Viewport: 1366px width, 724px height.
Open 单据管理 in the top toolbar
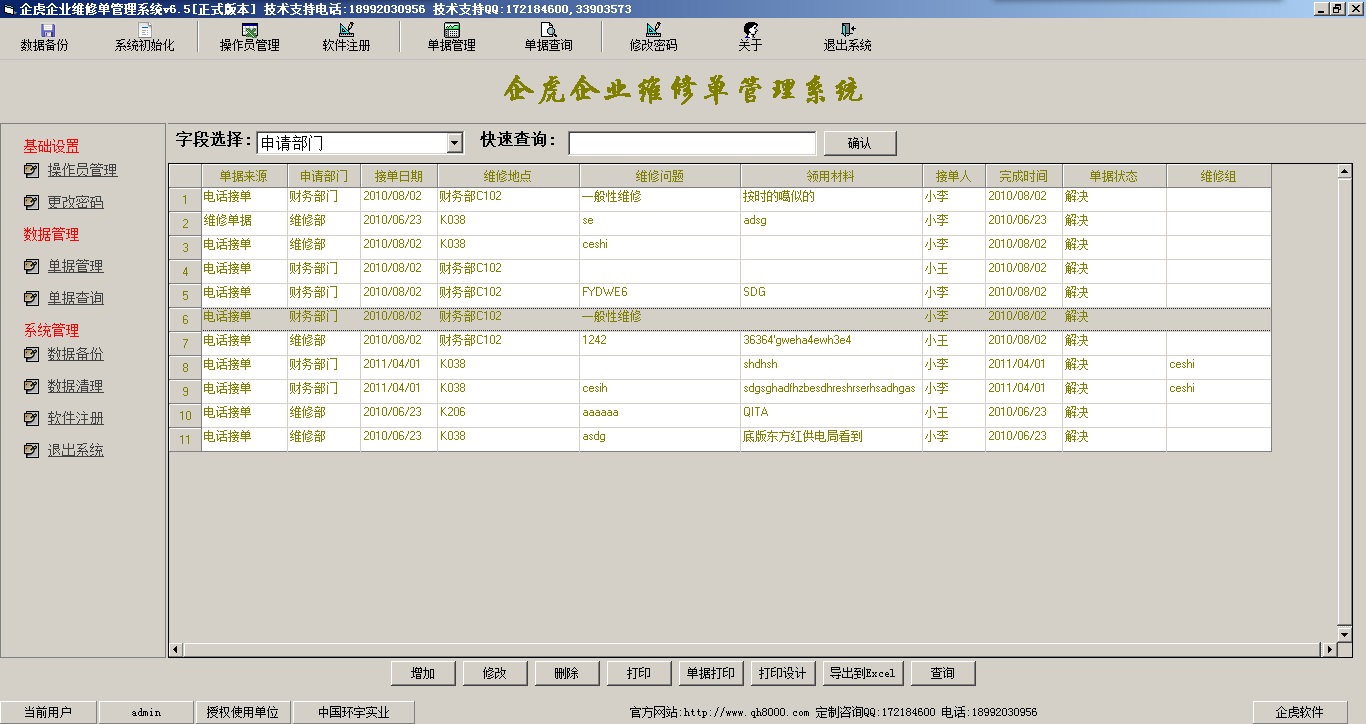pos(451,37)
